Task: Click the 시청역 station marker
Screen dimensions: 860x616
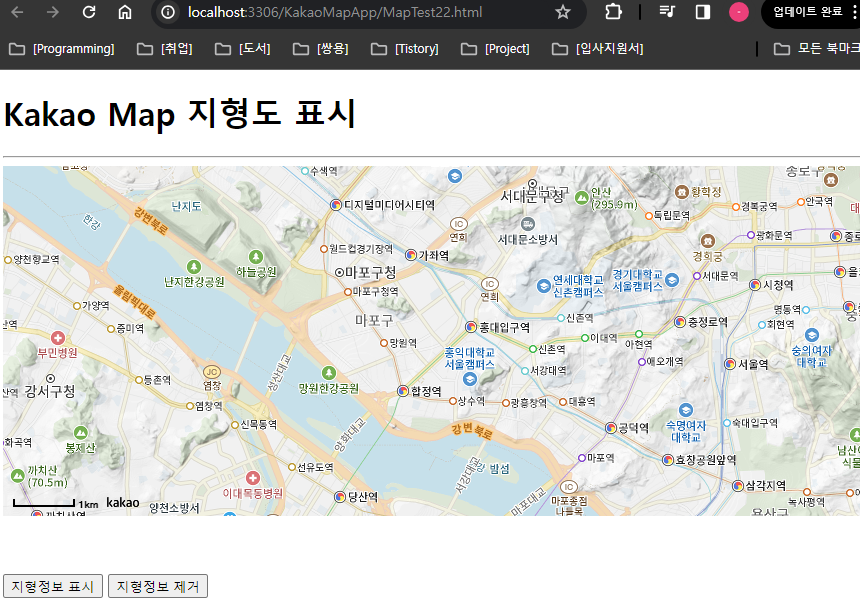Action: click(755, 285)
